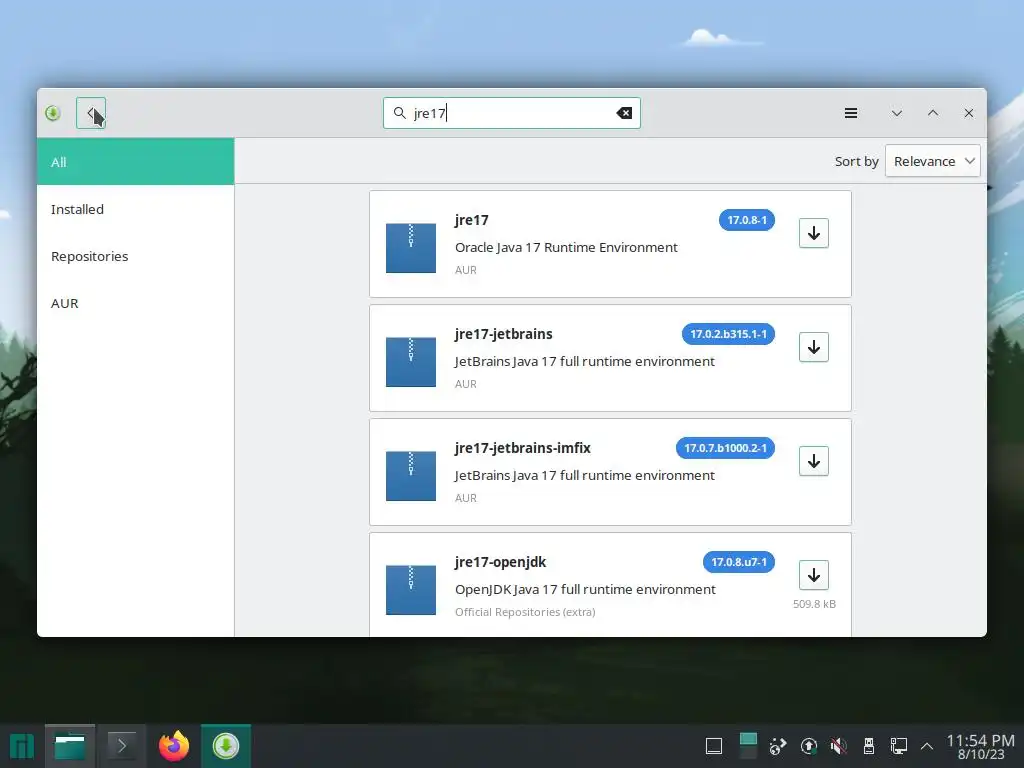
Task: Click the jre17-jetbrains package archive icon
Action: point(411,362)
